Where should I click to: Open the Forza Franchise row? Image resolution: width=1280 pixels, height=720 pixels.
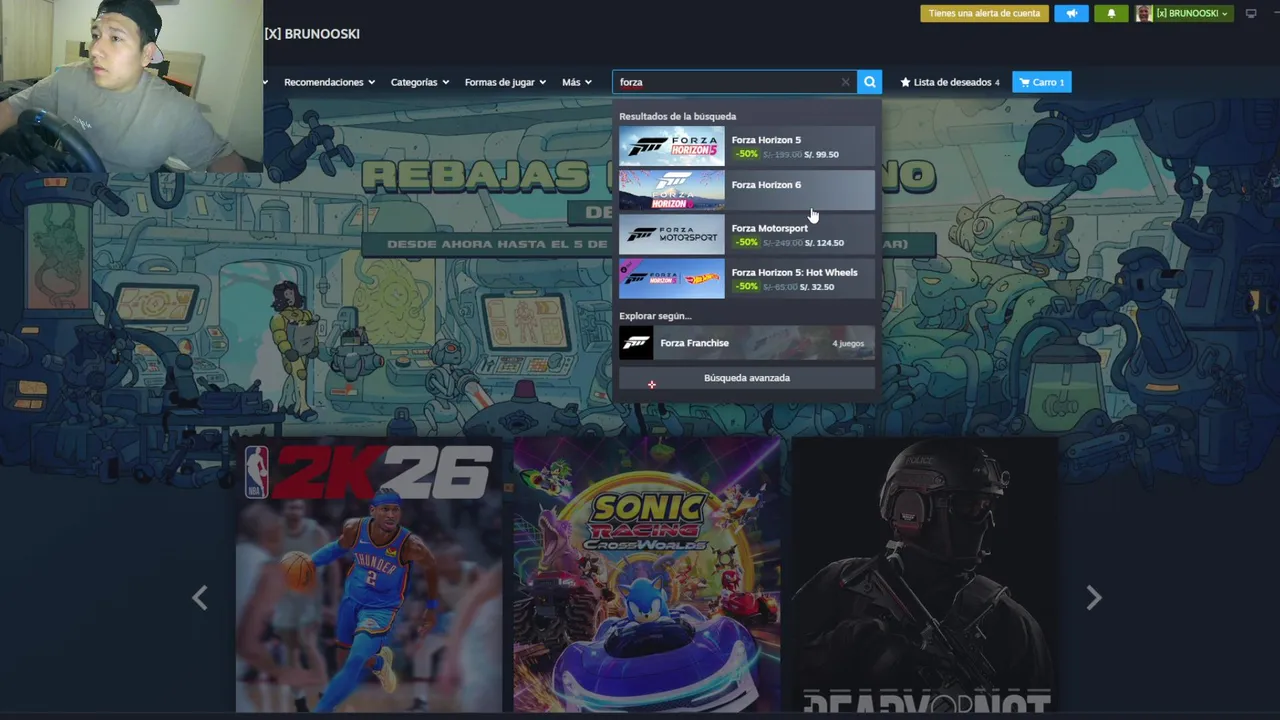[747, 343]
